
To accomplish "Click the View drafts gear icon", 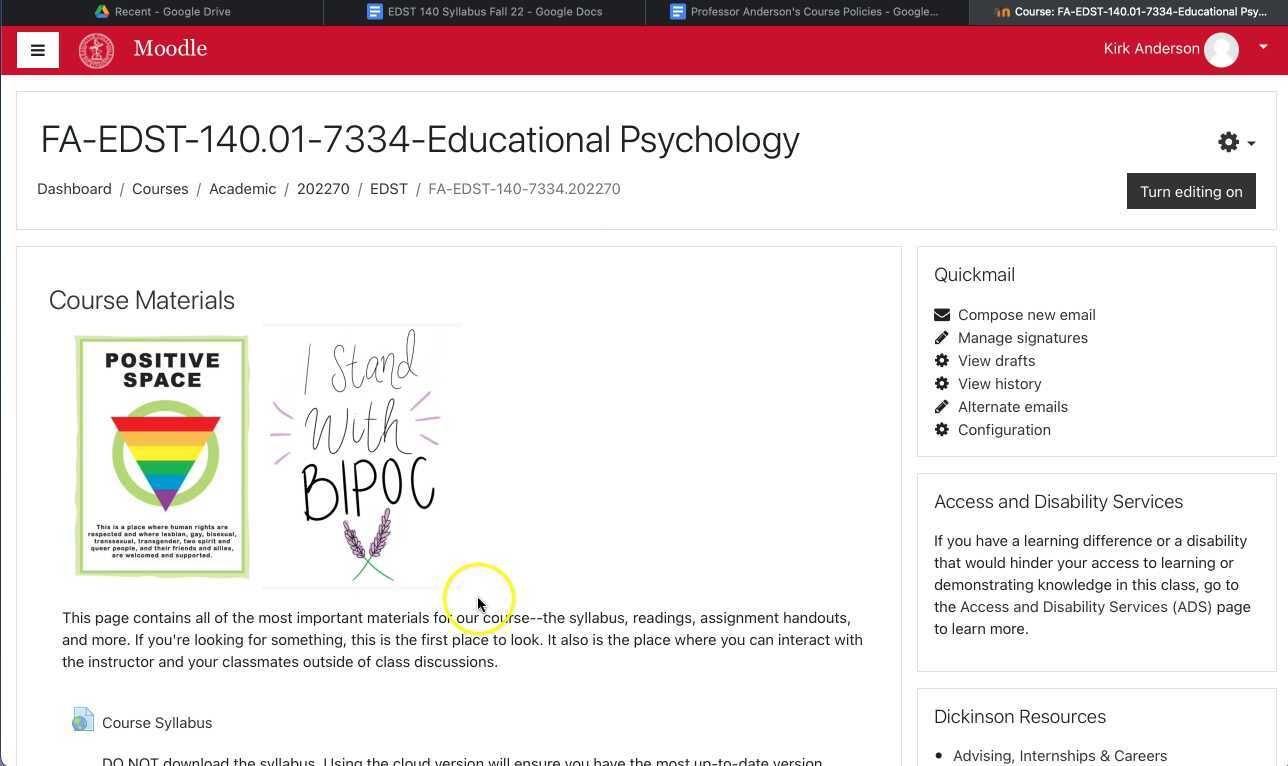I will 941,360.
